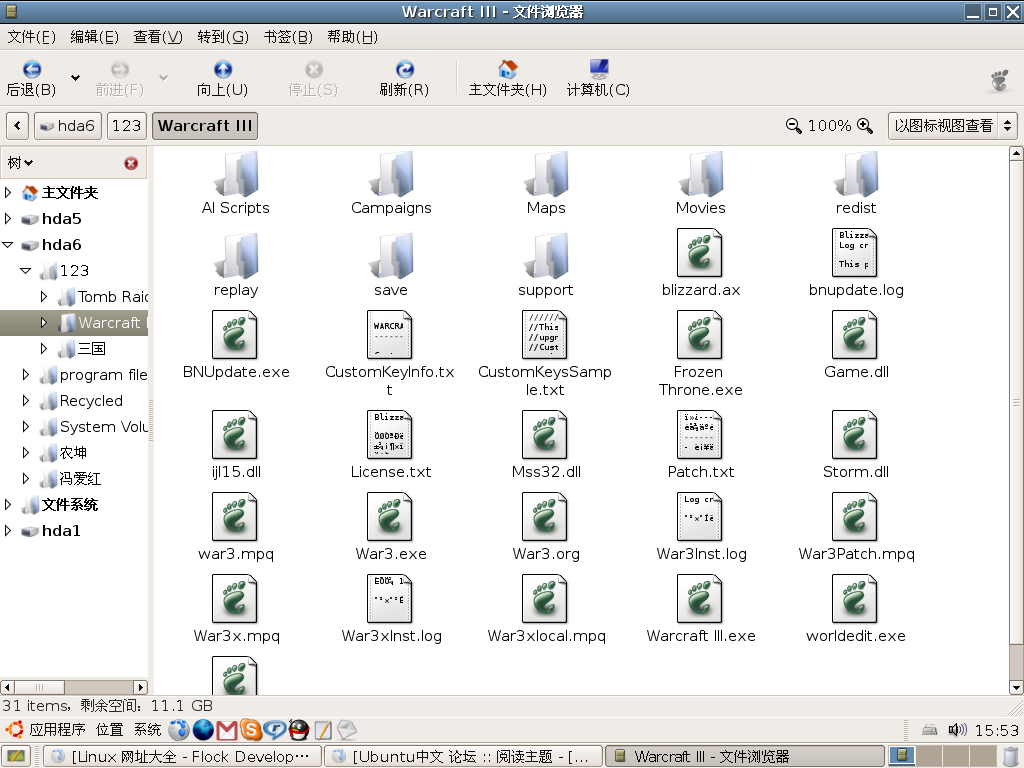Open the 以图标视图查看 view selector
Viewport: 1024px width, 768px height.
(x=952, y=125)
